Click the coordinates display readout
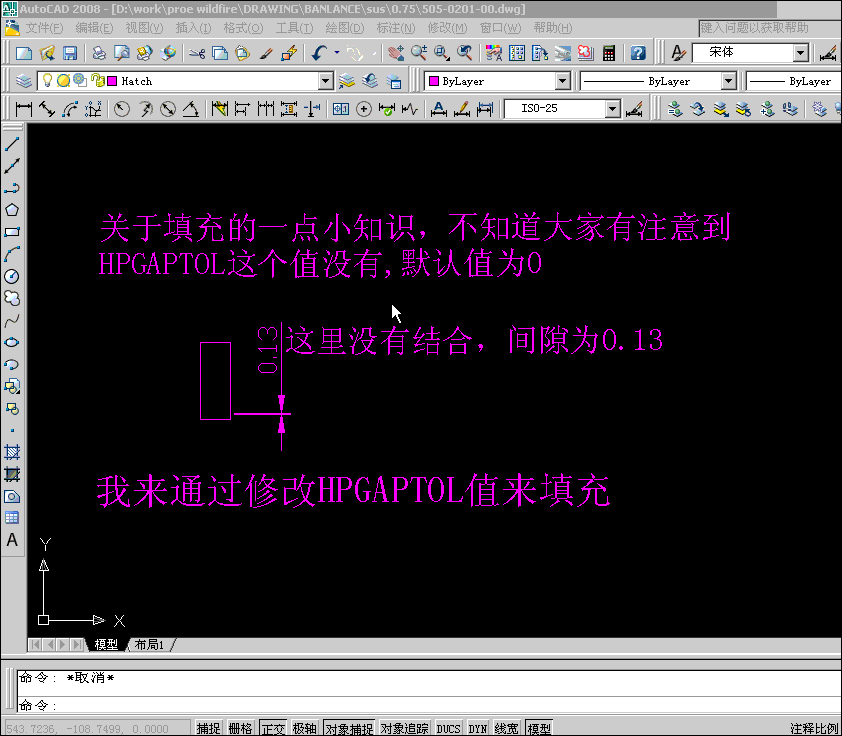842x736 pixels. point(96,728)
